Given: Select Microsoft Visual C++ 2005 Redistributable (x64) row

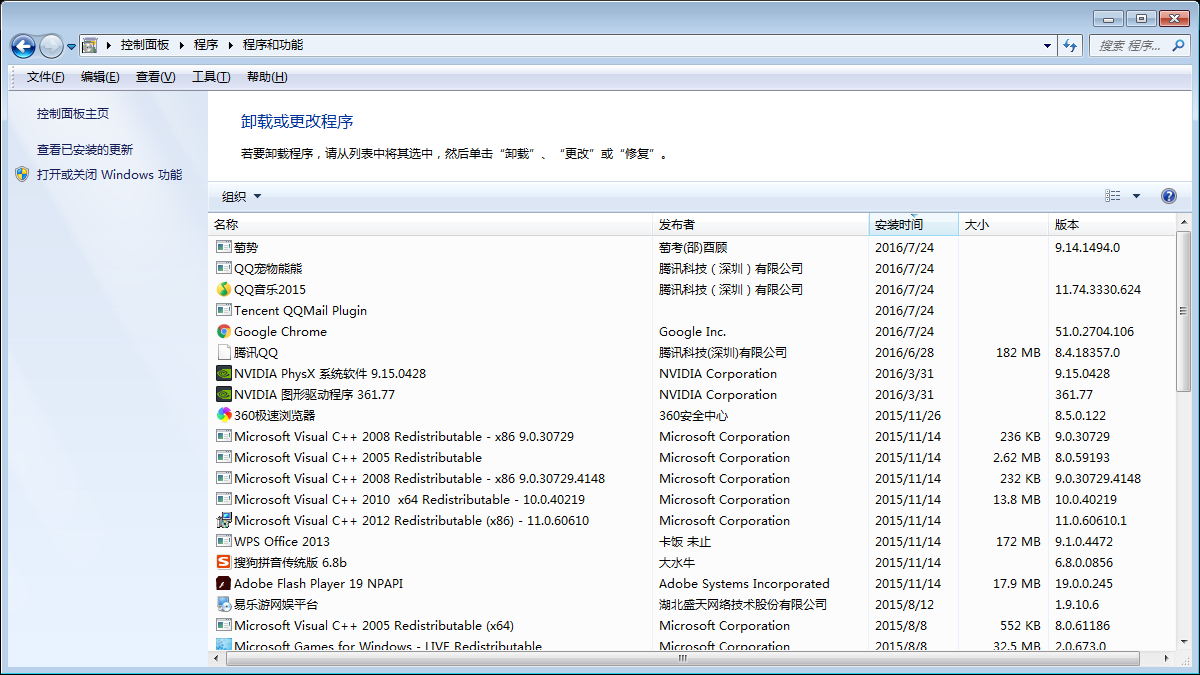Looking at the screenshot, I should click(x=692, y=626).
